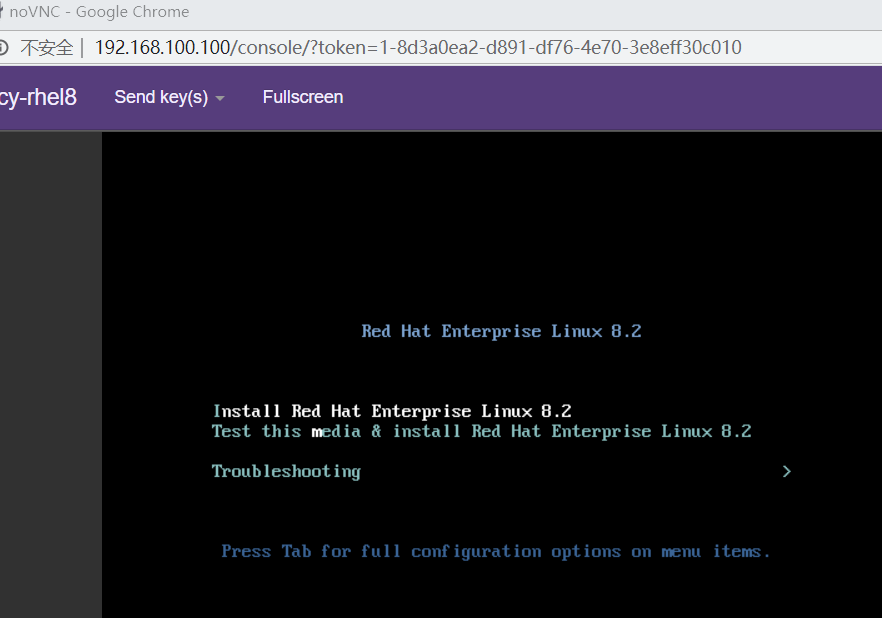Select Install Red Hat Enterprise Linux 8.2
The width and height of the screenshot is (882, 618).
[392, 411]
